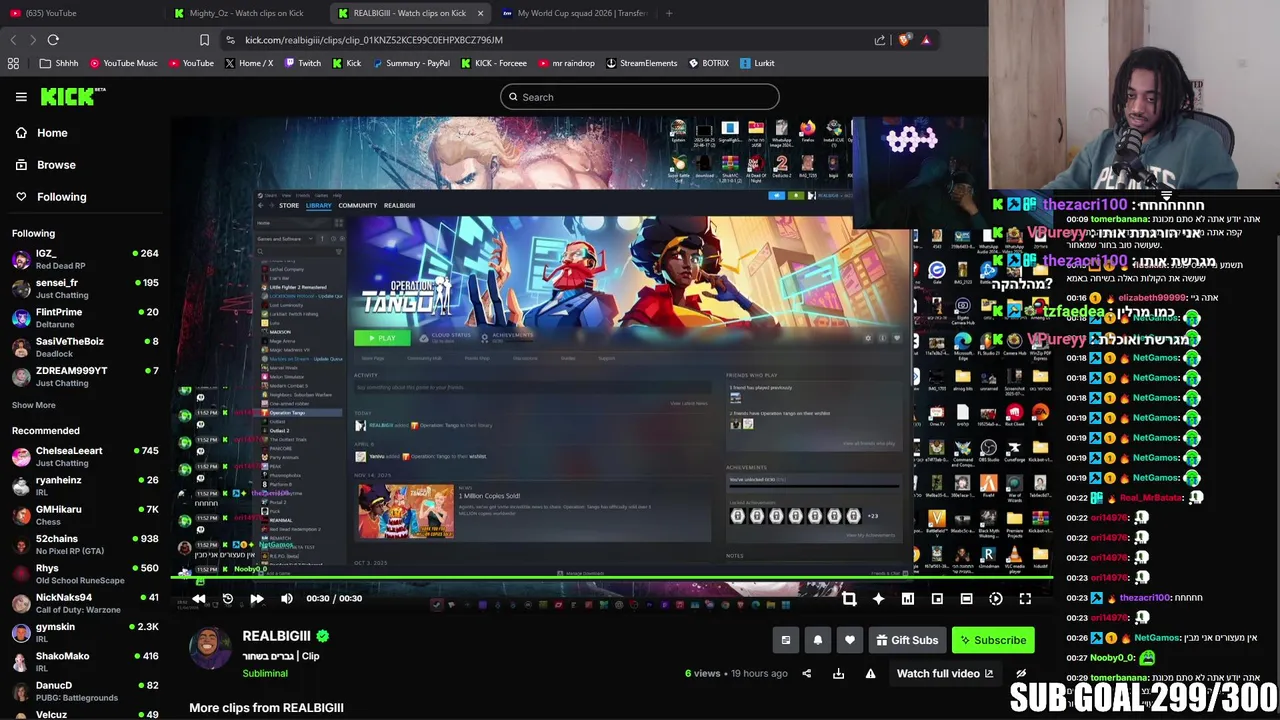Open gymskin recommended channel
Image resolution: width=1280 pixels, height=720 pixels.
pyautogui.click(x=85, y=632)
